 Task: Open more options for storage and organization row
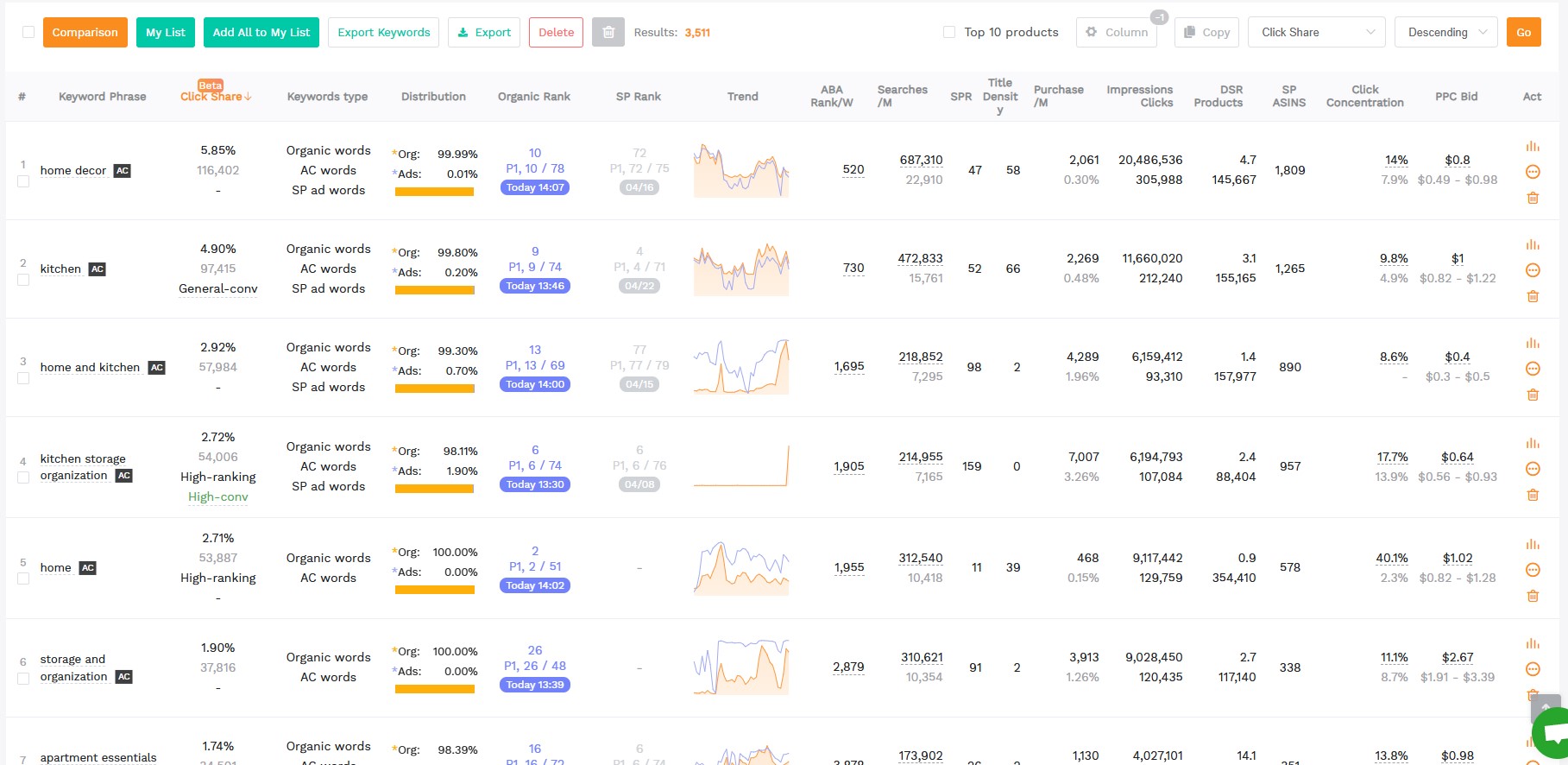(1533, 669)
